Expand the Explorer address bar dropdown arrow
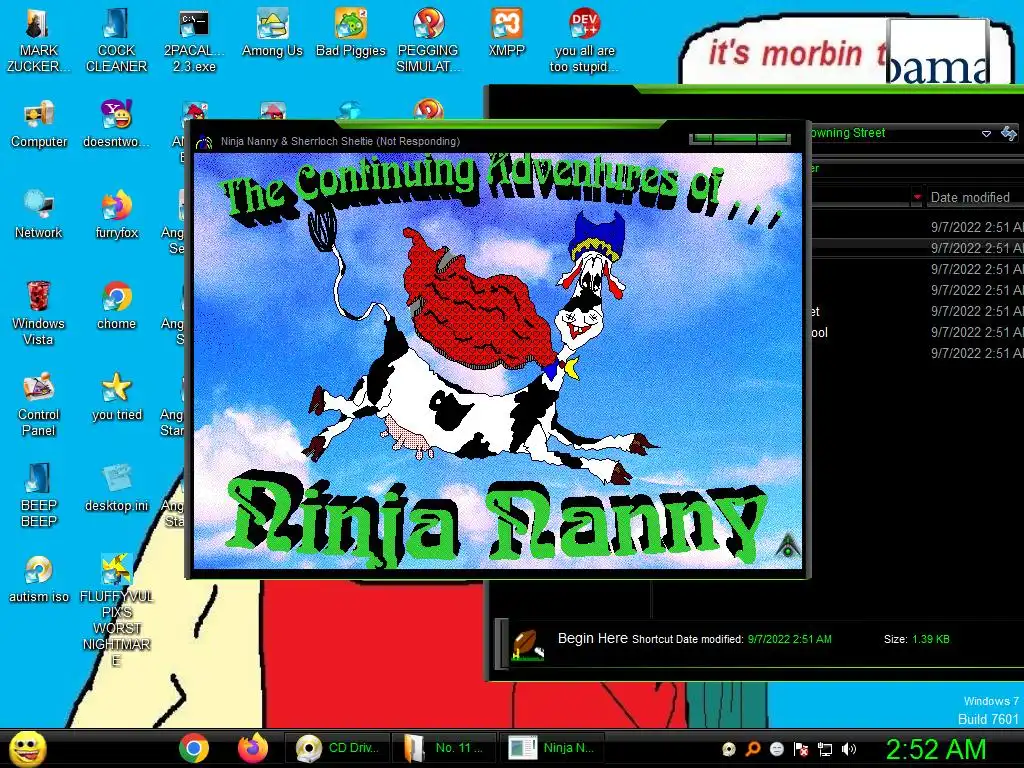Screen dimensions: 1024x768 (x=986, y=133)
